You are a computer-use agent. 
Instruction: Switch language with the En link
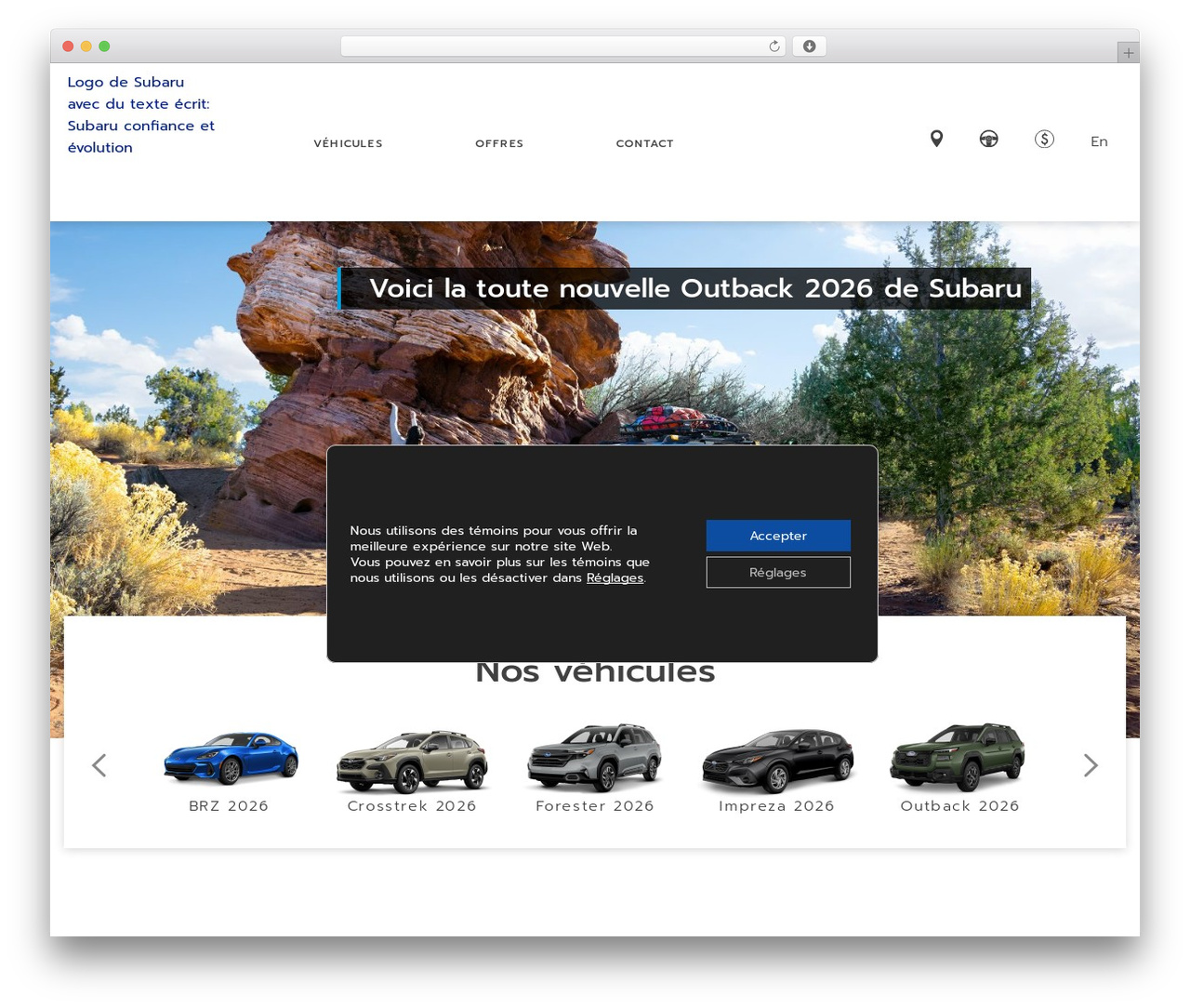point(1099,141)
